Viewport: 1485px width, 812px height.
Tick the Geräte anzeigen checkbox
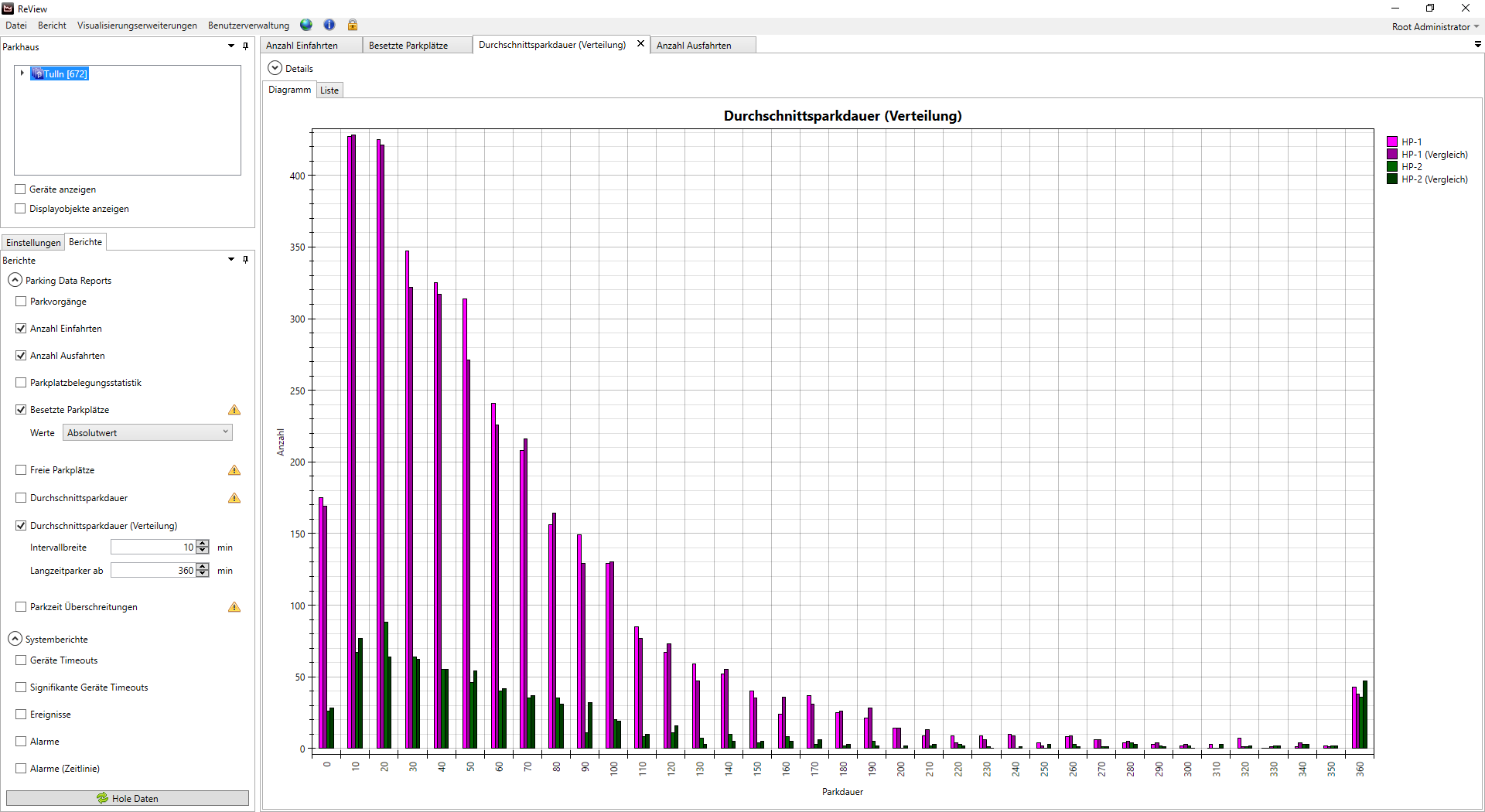(20, 189)
